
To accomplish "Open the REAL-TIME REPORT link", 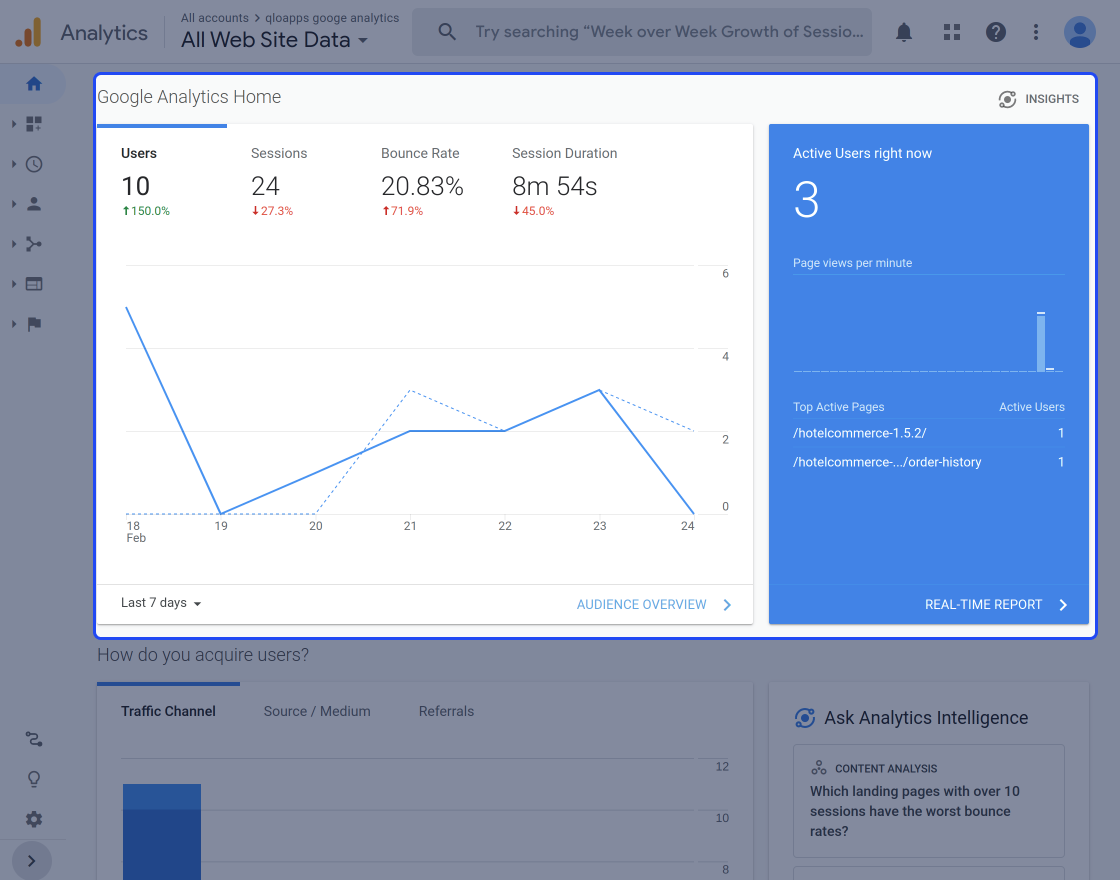I will 996,605.
